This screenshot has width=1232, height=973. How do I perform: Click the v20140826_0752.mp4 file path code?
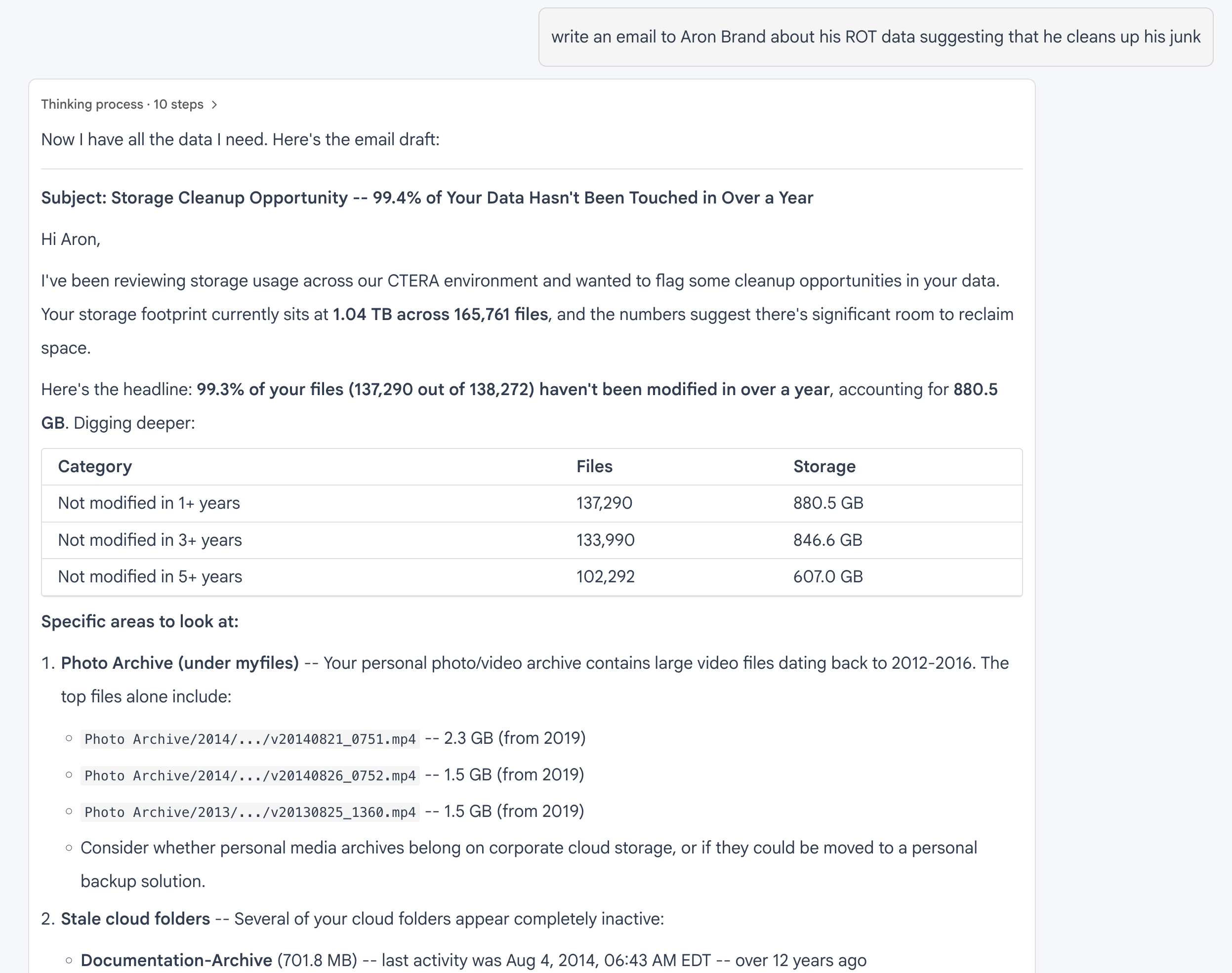[x=250, y=775]
